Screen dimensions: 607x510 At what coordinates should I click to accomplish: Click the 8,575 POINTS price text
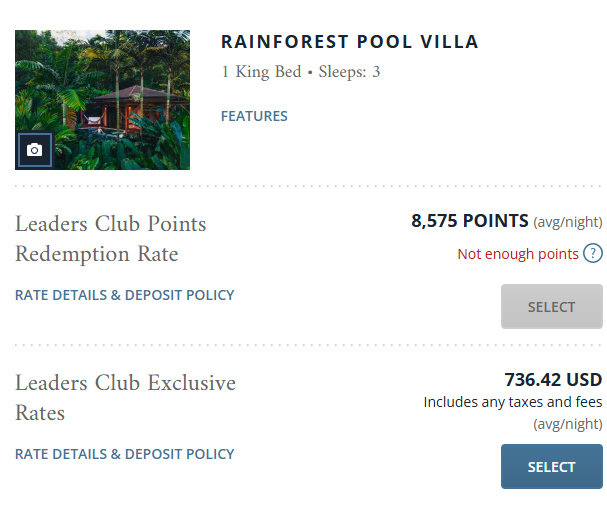(x=470, y=221)
